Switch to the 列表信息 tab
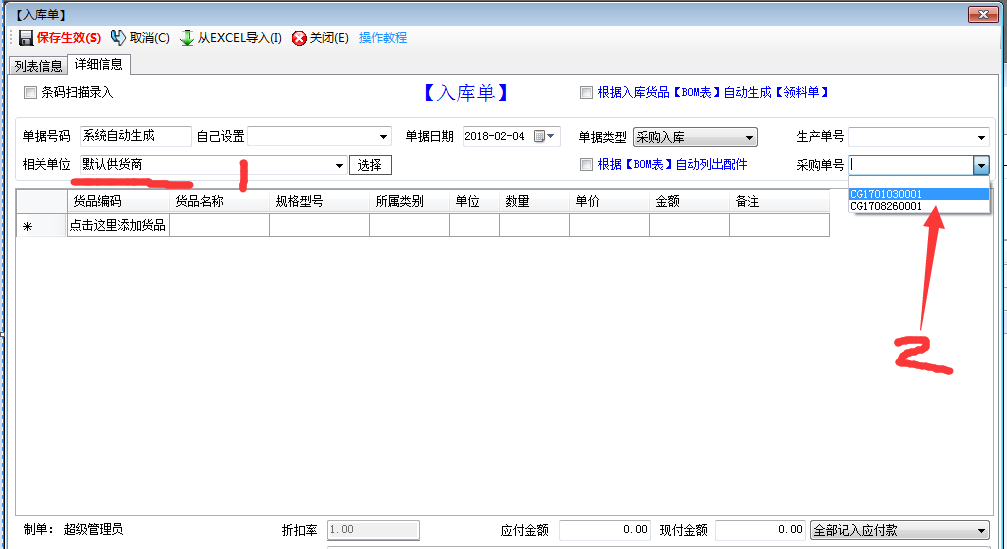Image resolution: width=1007 pixels, height=549 pixels. pos(38,66)
